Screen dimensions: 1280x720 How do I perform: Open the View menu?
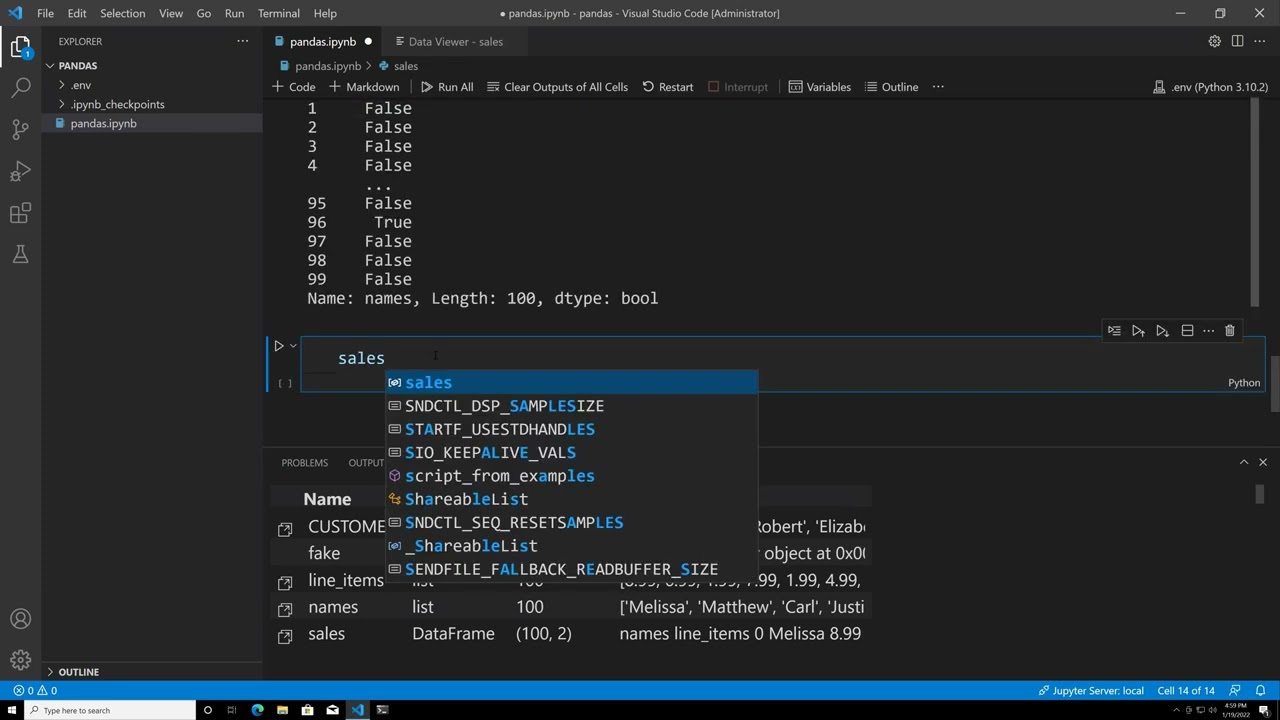point(171,13)
